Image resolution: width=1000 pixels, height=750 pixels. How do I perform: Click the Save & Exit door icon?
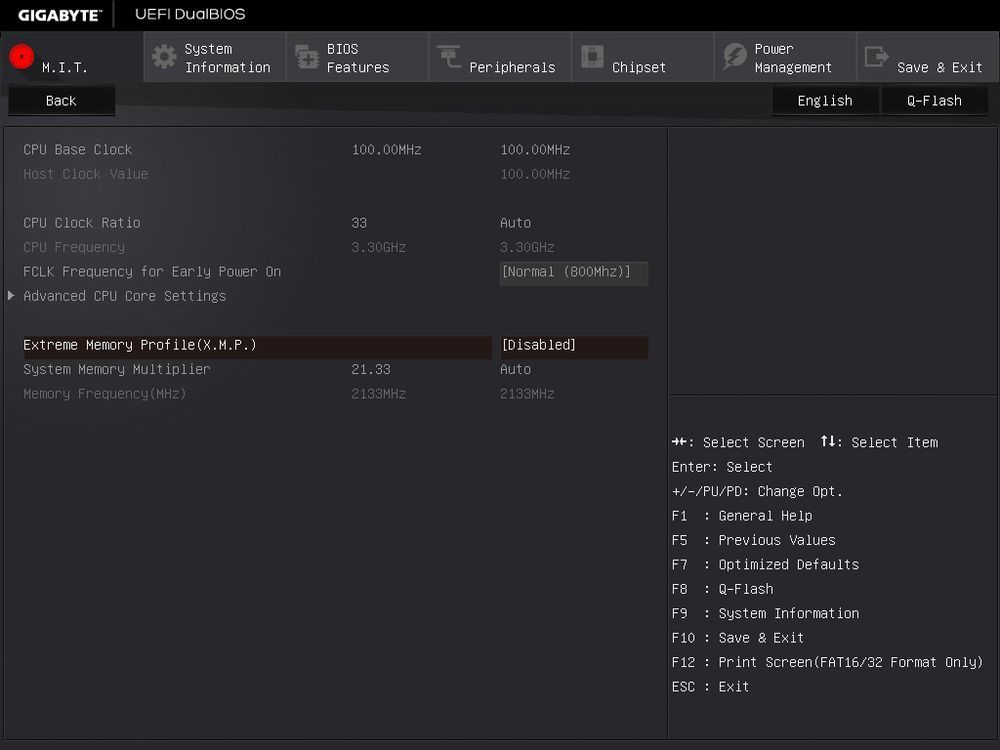click(876, 57)
